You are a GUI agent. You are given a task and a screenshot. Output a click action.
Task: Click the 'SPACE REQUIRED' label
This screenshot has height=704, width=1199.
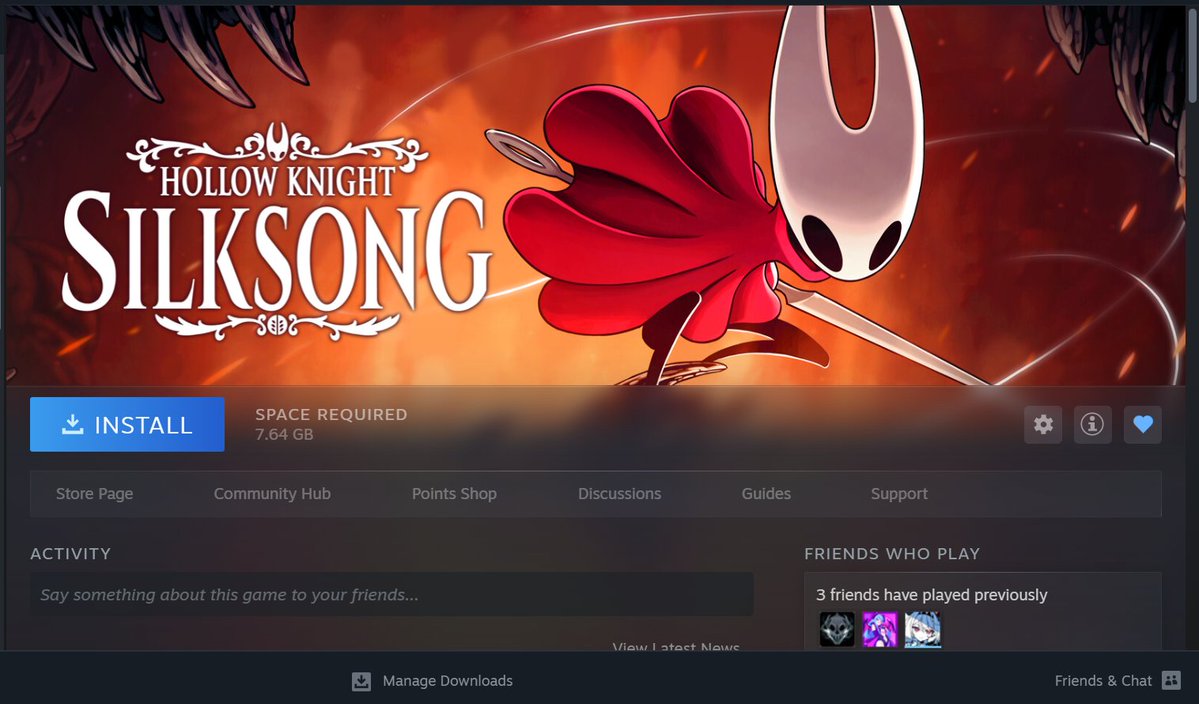tap(331, 414)
